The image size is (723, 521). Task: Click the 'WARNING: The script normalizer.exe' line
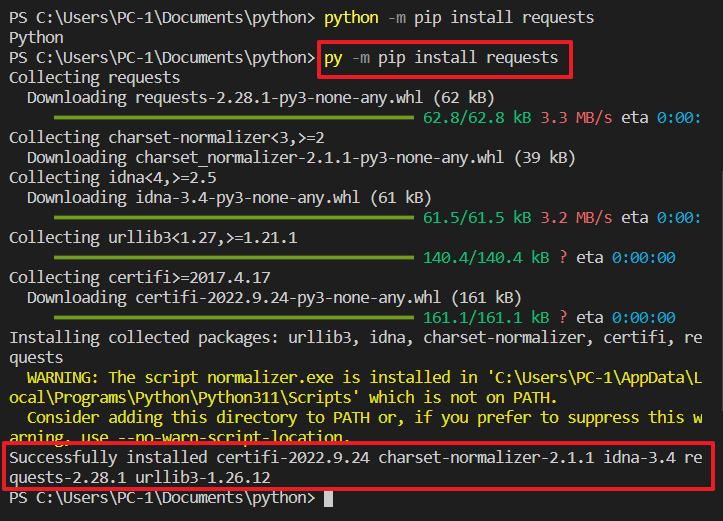[364, 378]
